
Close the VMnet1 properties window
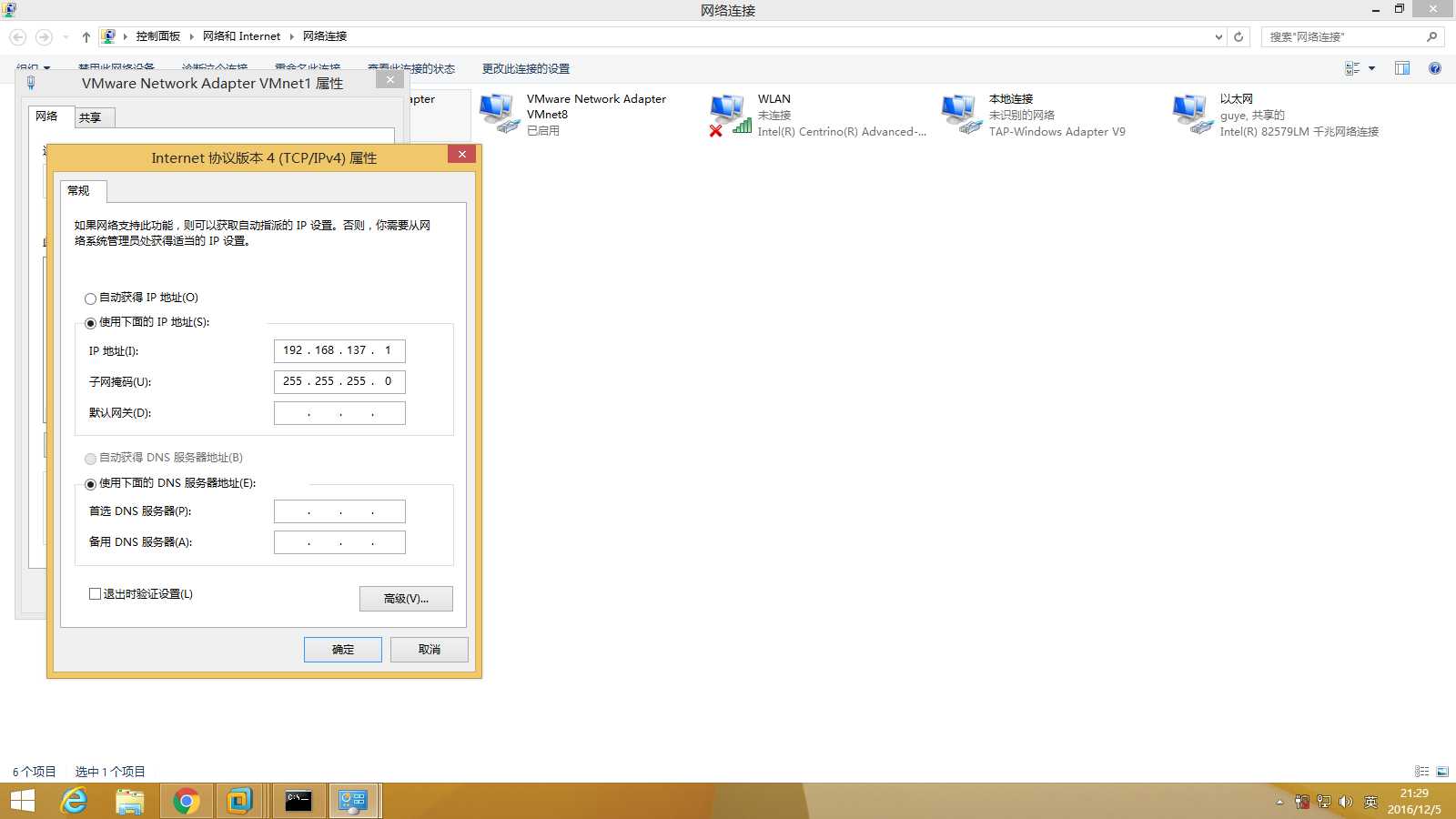pyautogui.click(x=390, y=80)
